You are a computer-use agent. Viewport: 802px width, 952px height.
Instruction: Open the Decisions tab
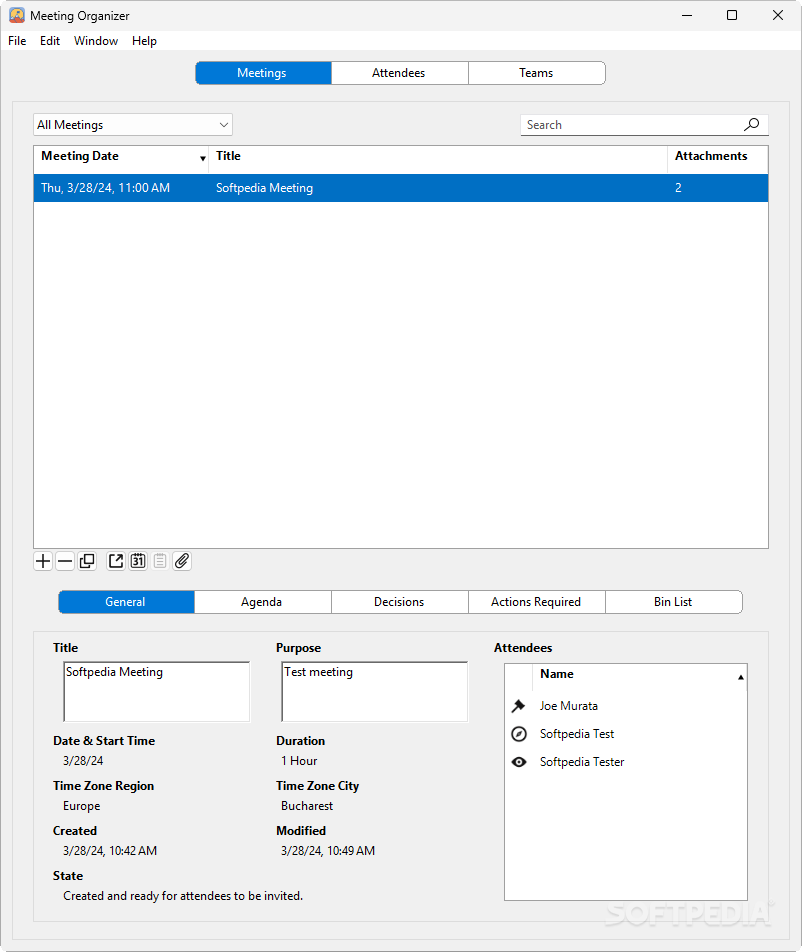click(x=399, y=602)
